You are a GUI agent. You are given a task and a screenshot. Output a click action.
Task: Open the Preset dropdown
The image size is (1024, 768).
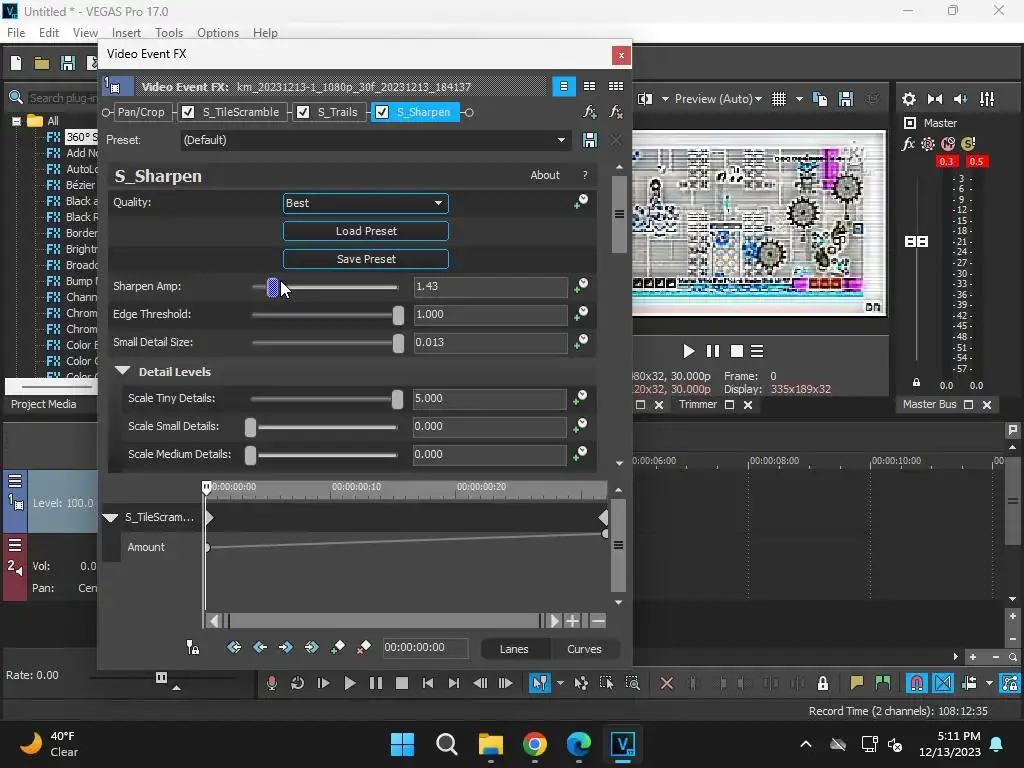tap(374, 140)
